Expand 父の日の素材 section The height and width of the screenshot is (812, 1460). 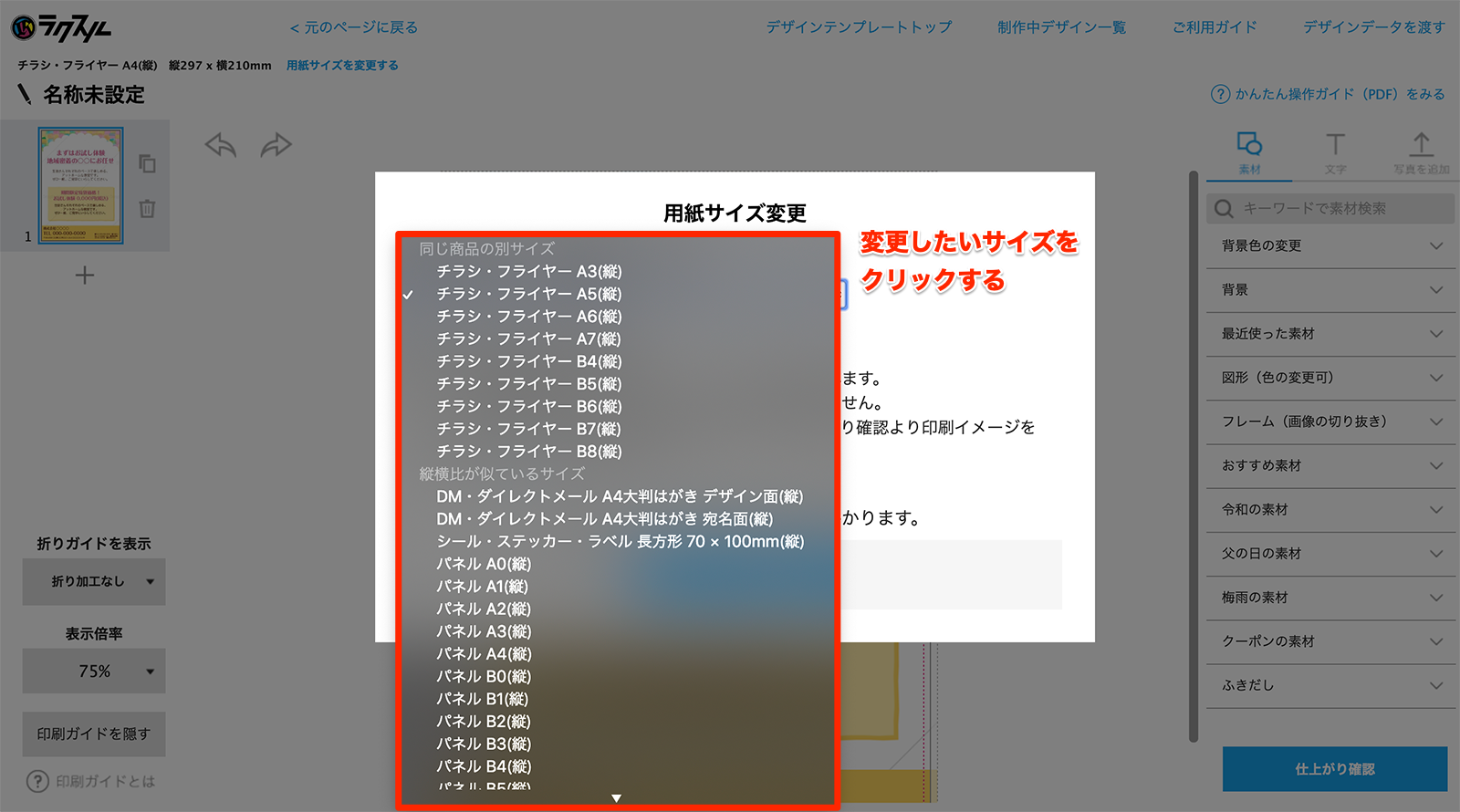1330,554
